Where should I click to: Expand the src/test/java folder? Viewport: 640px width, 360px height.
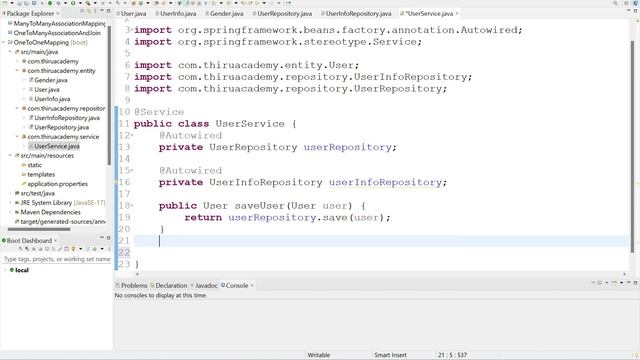pyautogui.click(x=11, y=193)
